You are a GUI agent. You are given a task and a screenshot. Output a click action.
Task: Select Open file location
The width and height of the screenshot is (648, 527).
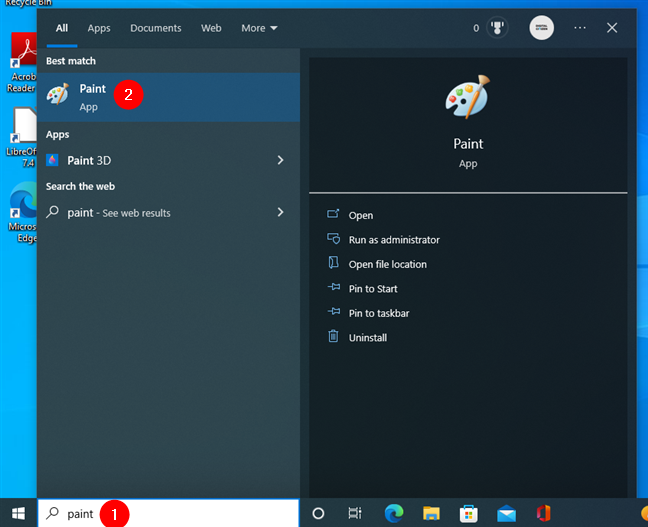[x=387, y=264]
